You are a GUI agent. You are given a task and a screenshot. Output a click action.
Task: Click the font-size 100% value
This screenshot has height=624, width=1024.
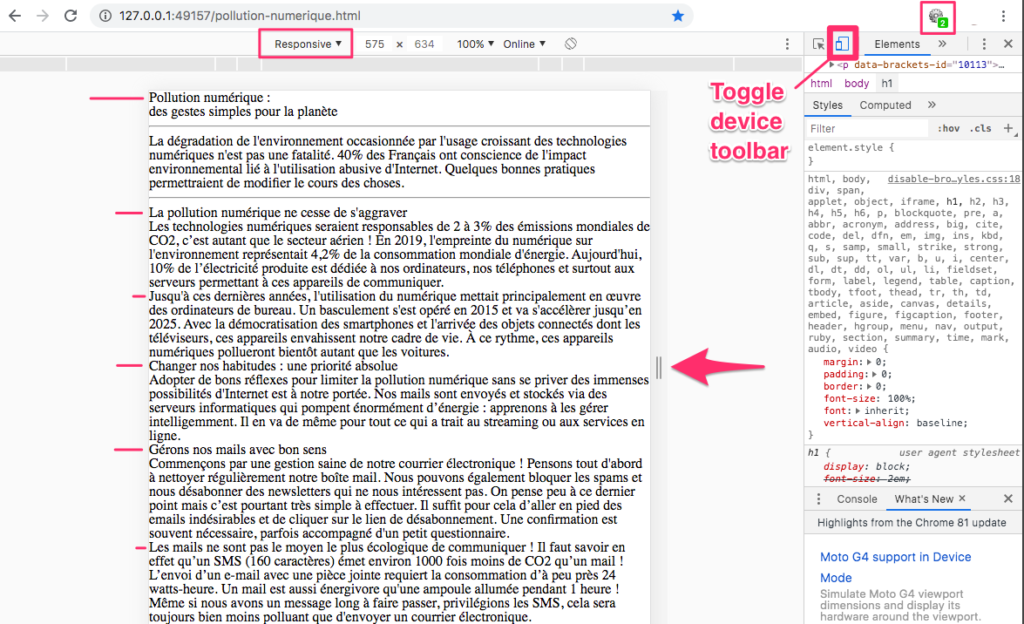pos(901,398)
